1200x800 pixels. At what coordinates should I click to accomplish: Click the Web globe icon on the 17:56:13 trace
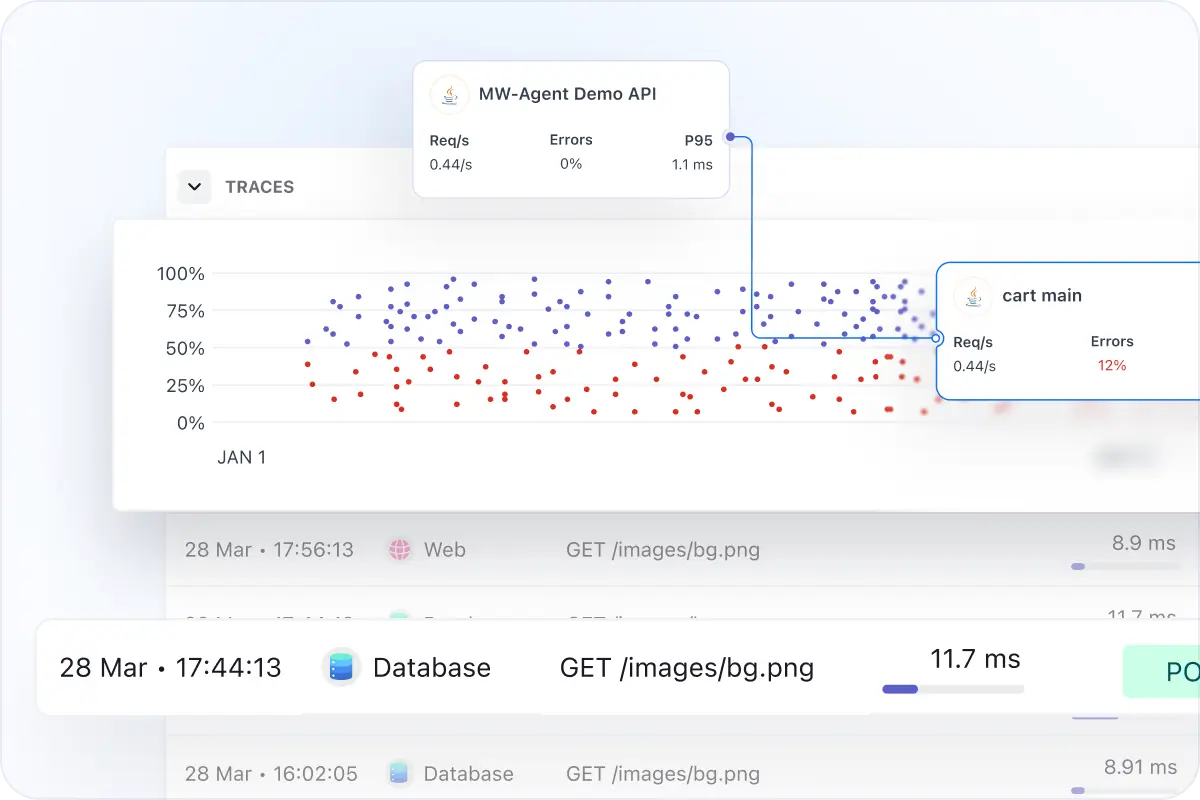pyautogui.click(x=402, y=549)
